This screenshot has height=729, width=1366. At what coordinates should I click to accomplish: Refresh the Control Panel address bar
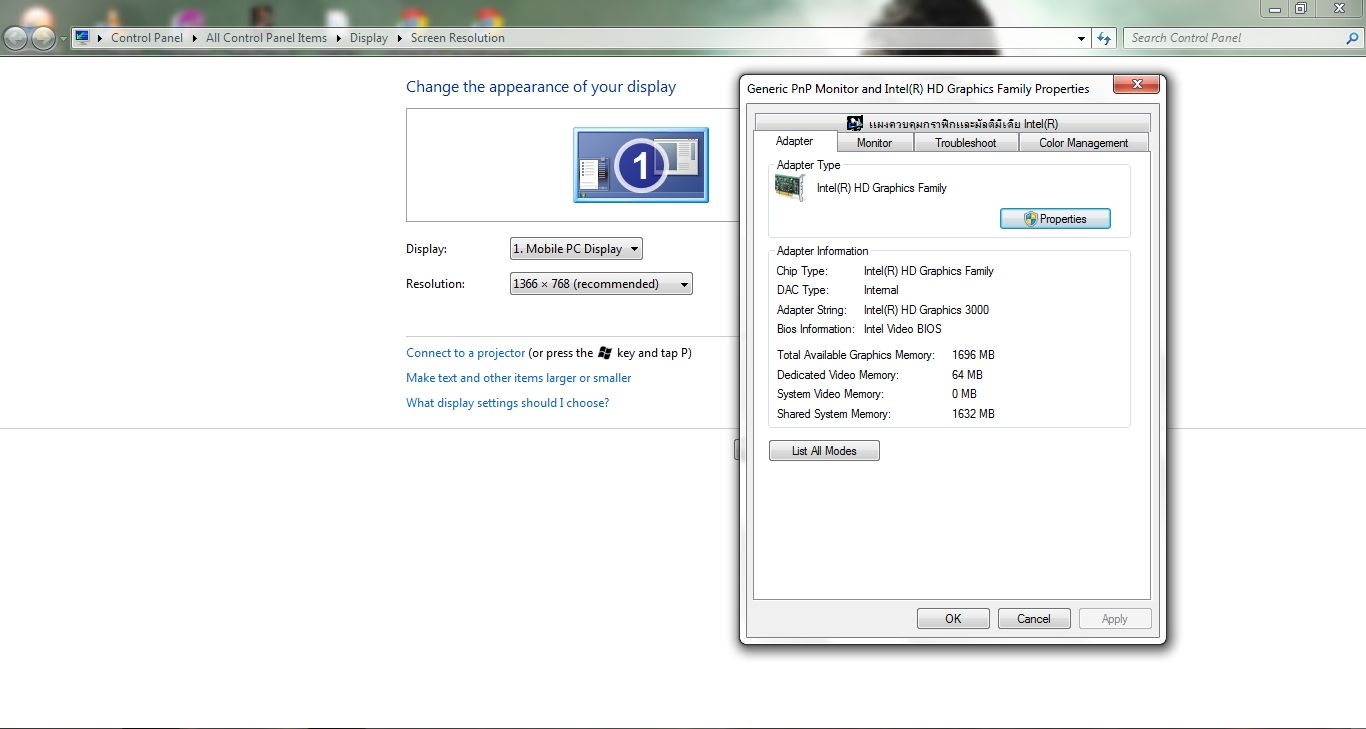(1104, 38)
